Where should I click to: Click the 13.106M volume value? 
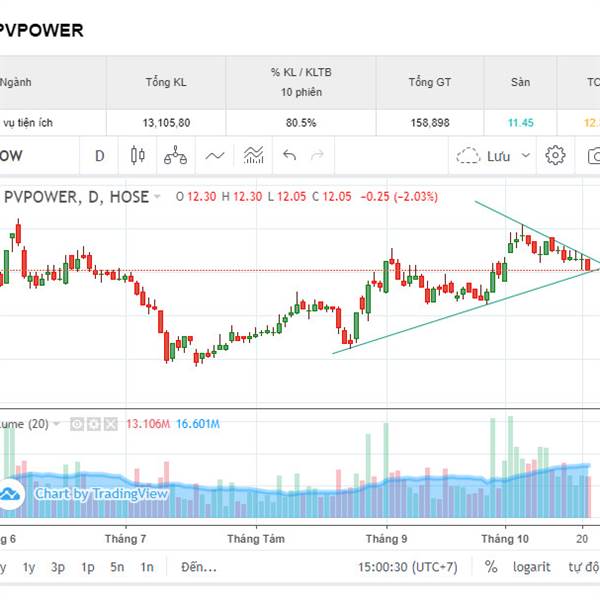pyautogui.click(x=148, y=424)
